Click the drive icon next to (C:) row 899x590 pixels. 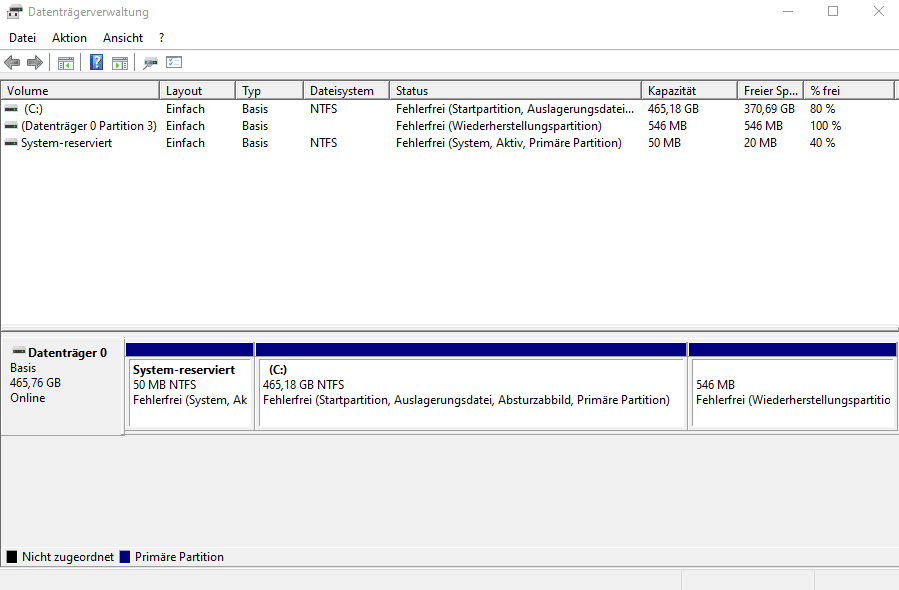[x=11, y=108]
